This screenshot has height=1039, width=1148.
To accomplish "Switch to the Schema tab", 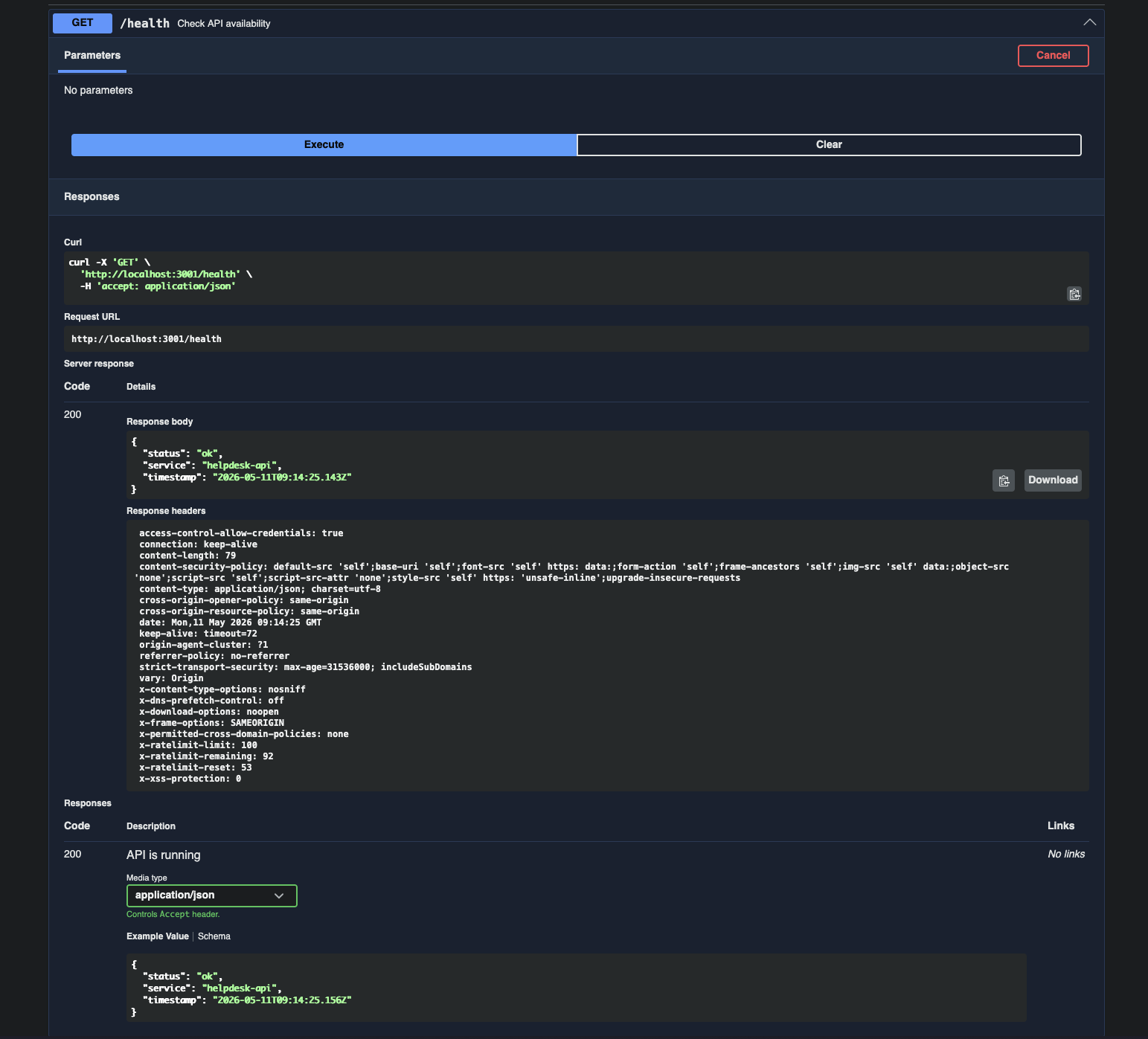I will 214,936.
